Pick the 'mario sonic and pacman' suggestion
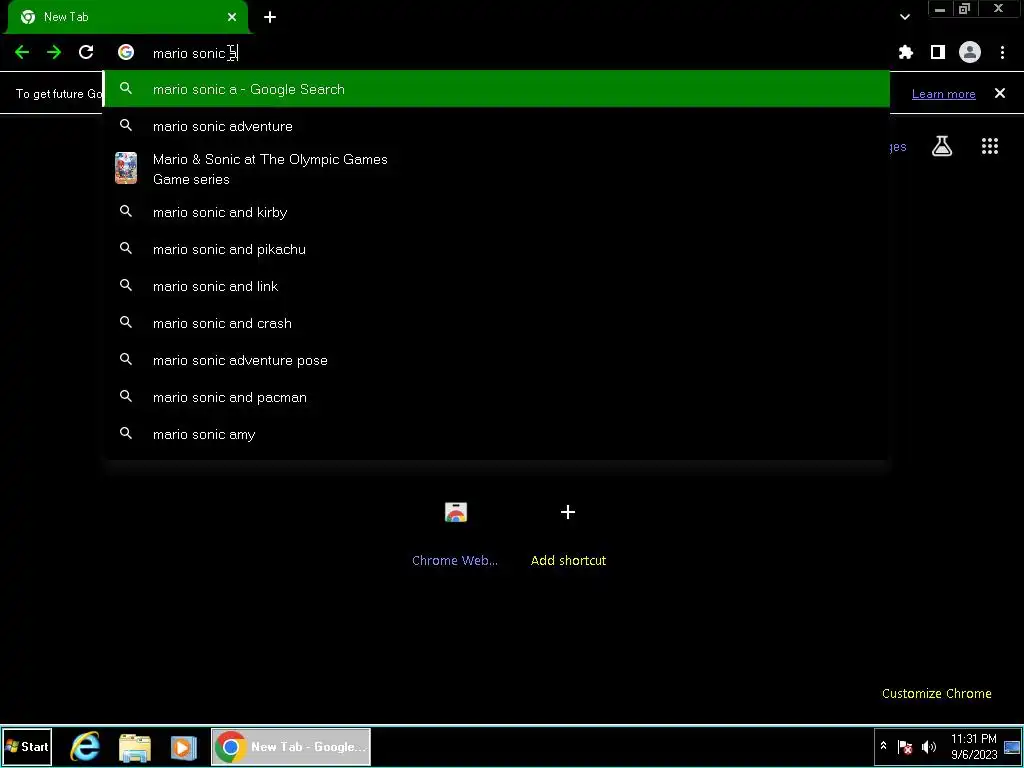 pyautogui.click(x=496, y=397)
